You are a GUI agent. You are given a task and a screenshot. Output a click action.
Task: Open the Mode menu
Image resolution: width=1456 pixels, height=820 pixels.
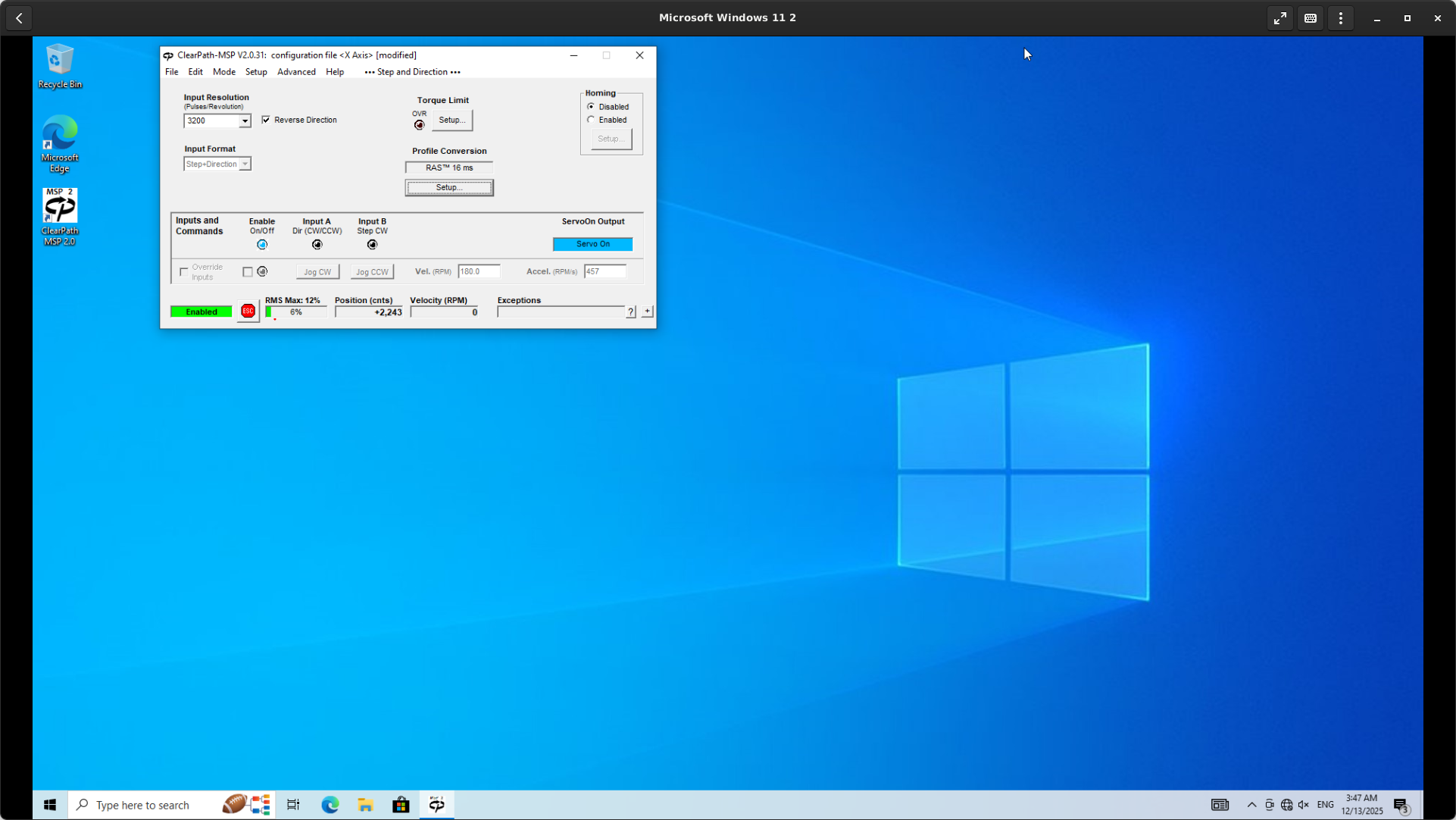[223, 72]
